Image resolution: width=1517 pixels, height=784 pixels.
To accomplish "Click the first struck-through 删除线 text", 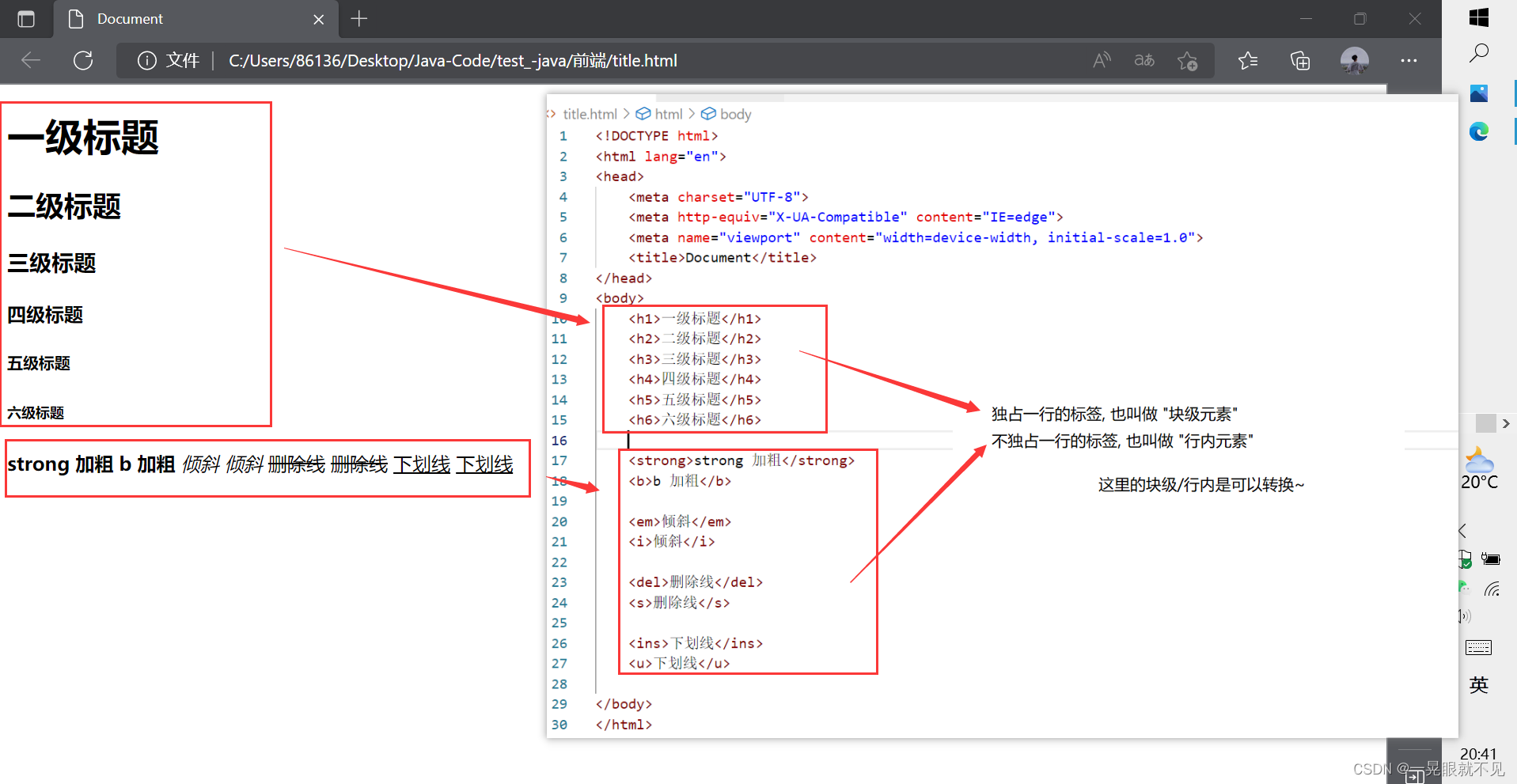I will pos(296,464).
